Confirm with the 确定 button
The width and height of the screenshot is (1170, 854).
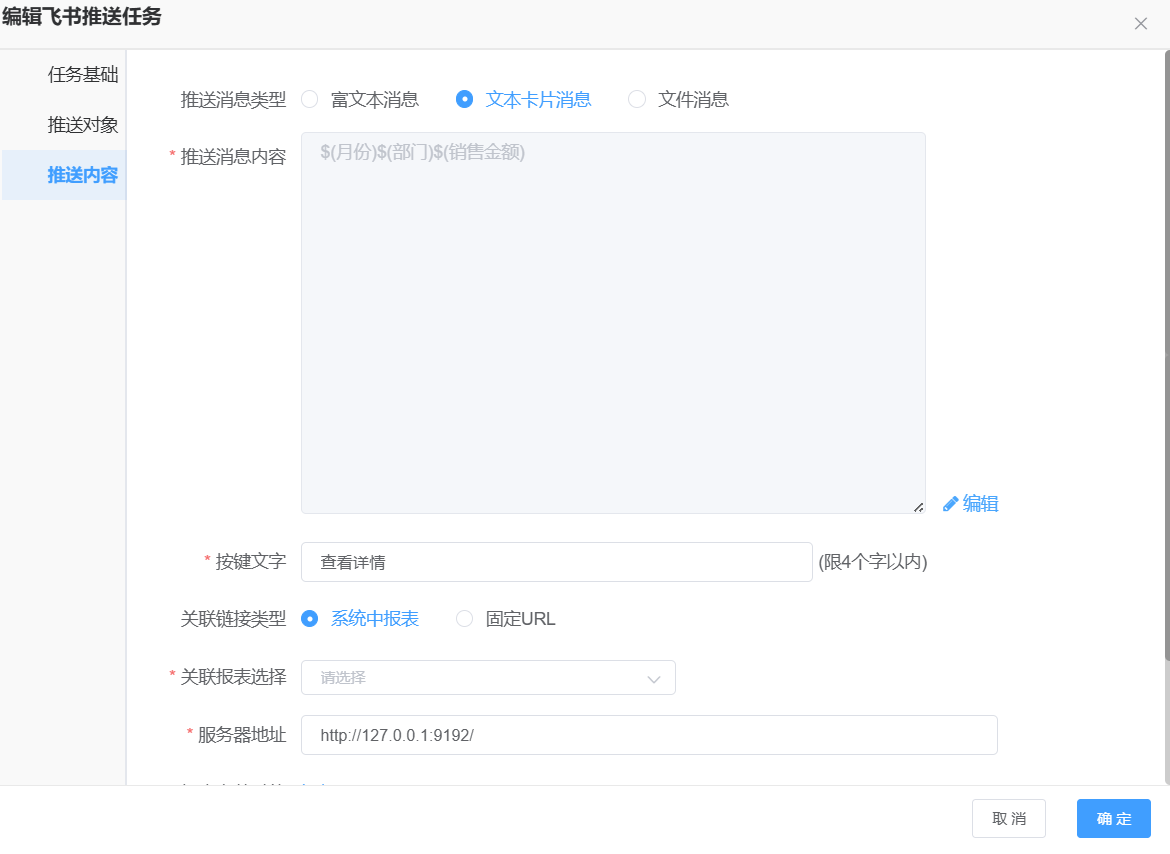(1113, 818)
